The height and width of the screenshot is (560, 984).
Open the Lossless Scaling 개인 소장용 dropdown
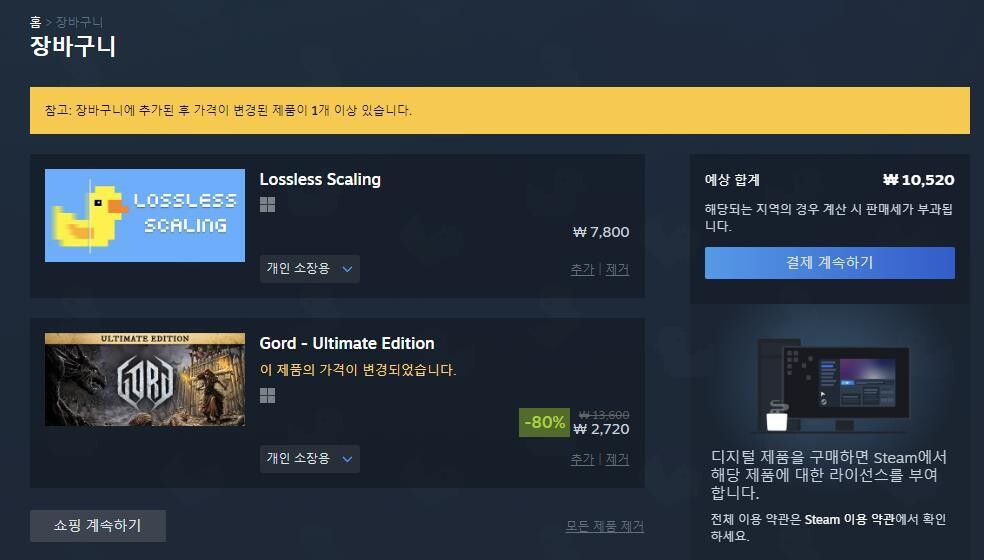pyautogui.click(x=309, y=269)
